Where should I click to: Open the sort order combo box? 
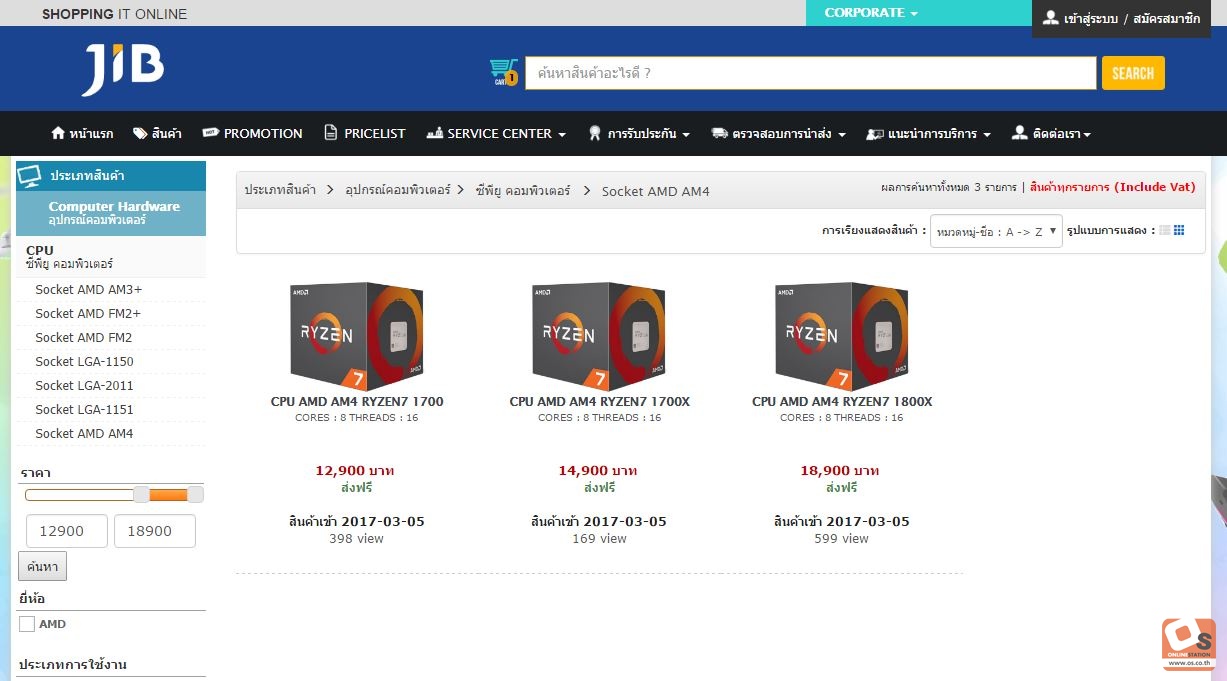(995, 231)
